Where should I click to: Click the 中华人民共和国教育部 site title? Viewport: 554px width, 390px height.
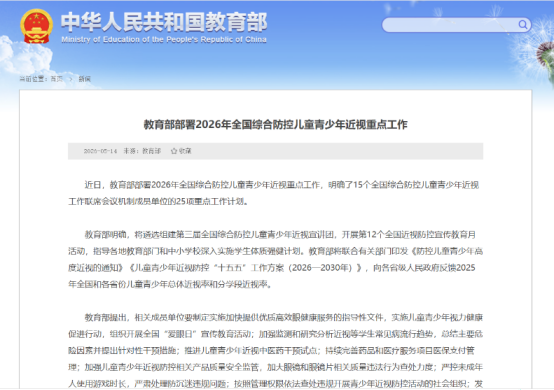coord(164,22)
